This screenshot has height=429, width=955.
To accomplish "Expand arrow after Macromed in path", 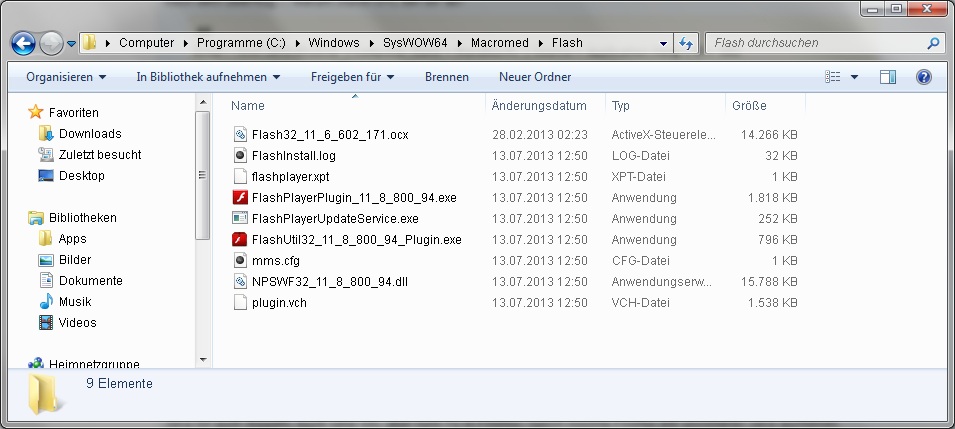I will pos(540,43).
